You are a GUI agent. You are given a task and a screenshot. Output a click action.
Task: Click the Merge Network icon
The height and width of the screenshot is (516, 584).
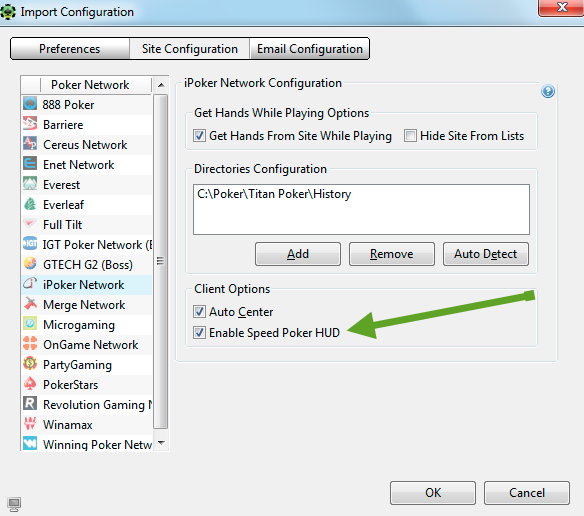pos(30,304)
